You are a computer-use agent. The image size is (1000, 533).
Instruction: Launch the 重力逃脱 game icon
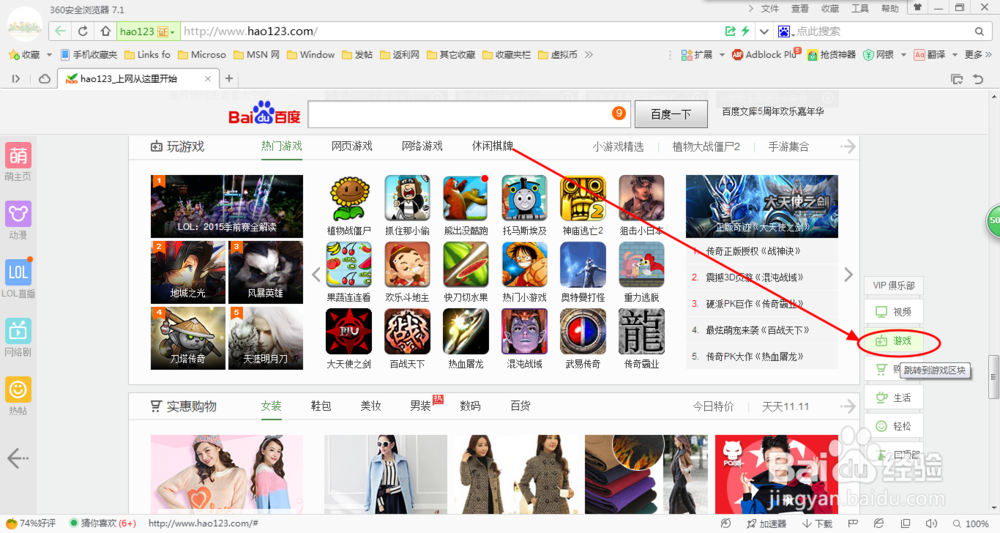tap(642, 265)
